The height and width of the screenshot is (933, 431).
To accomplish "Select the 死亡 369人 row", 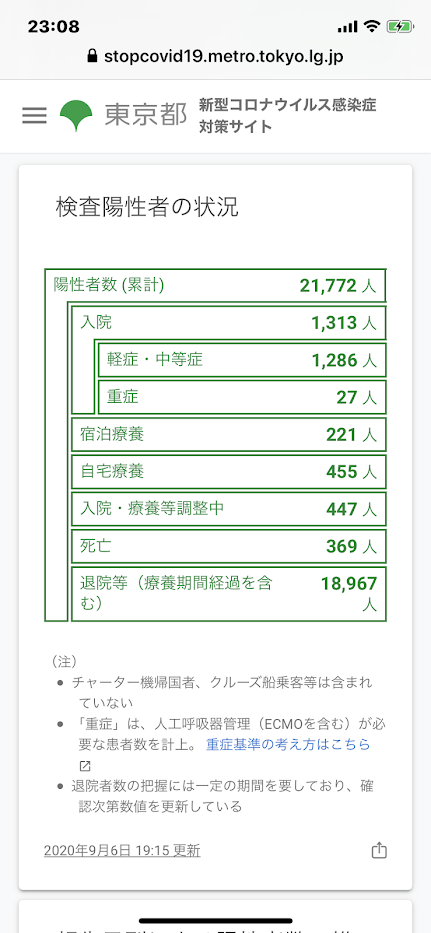I will coord(229,546).
